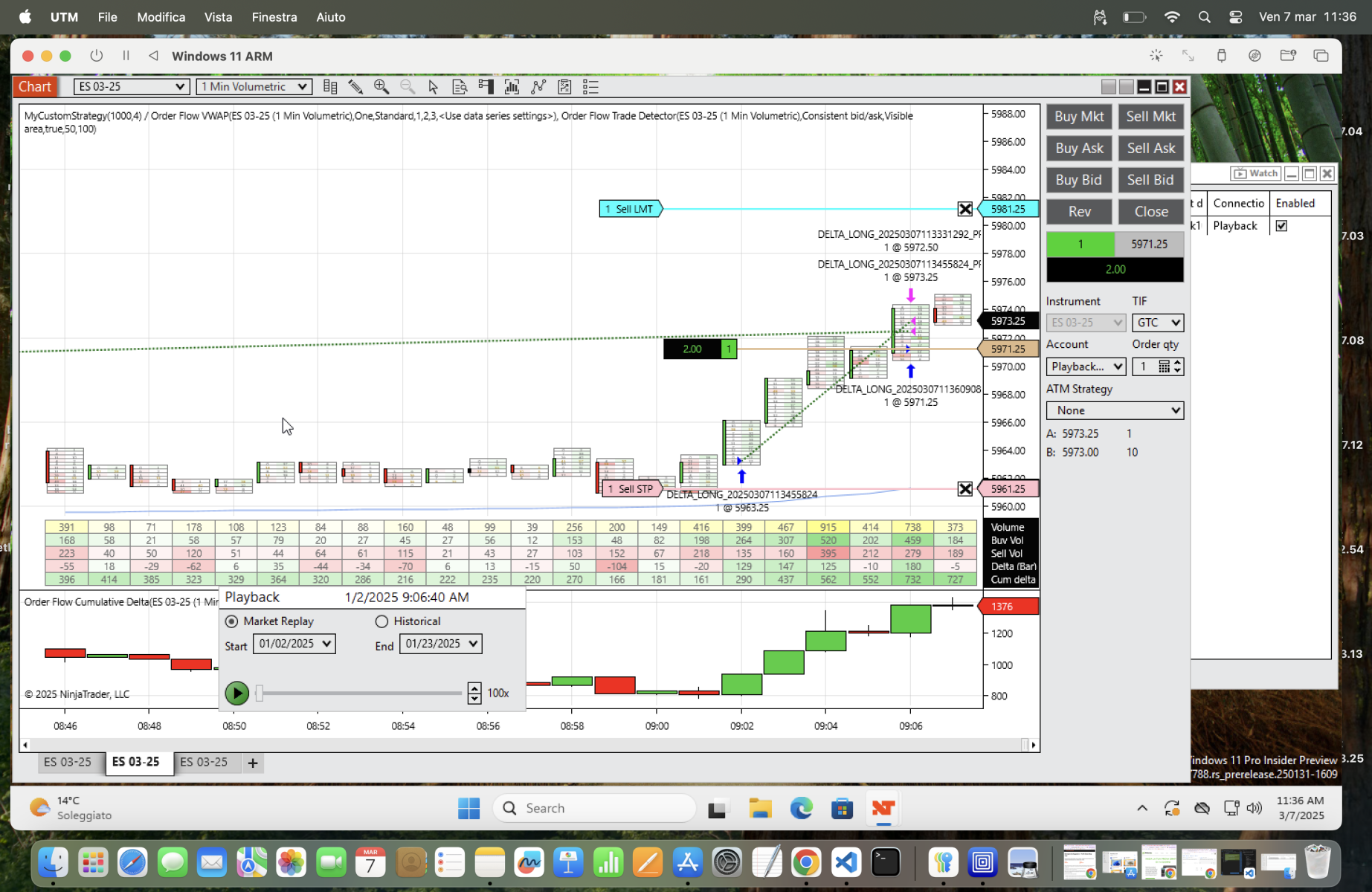Screen dimensions: 1372x892
Task: Add a new chart tab with plus
Action: pos(253,763)
